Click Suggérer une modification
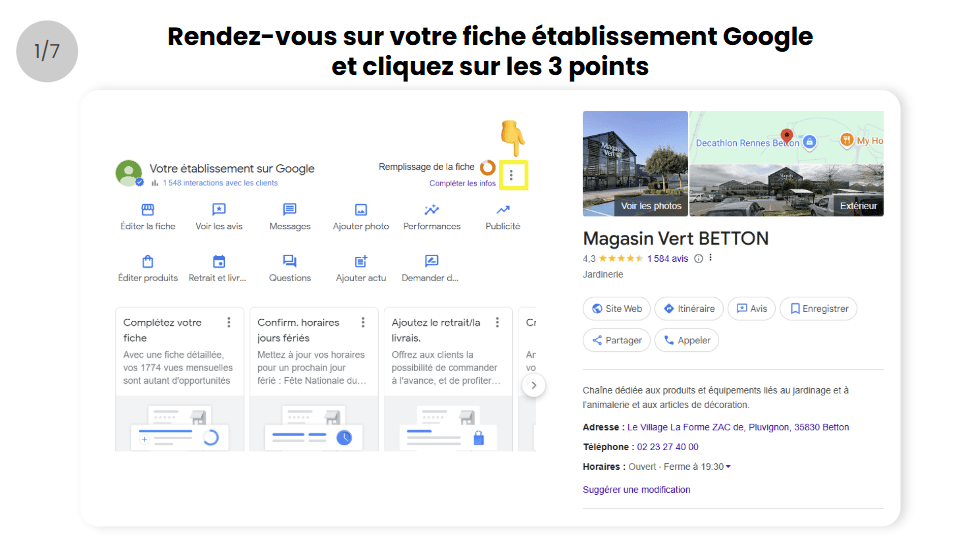978x545 pixels. [636, 490]
